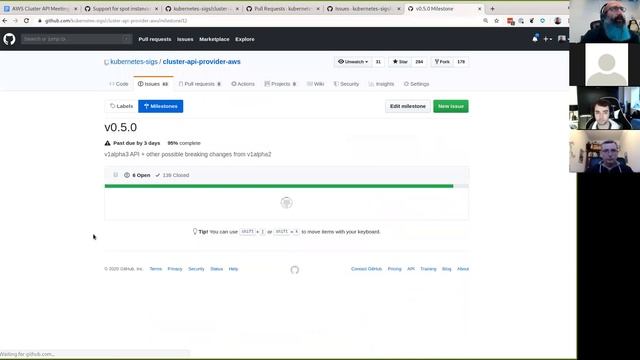The height and width of the screenshot is (360, 640).
Task: Click Edit milestone button
Action: [407, 106]
